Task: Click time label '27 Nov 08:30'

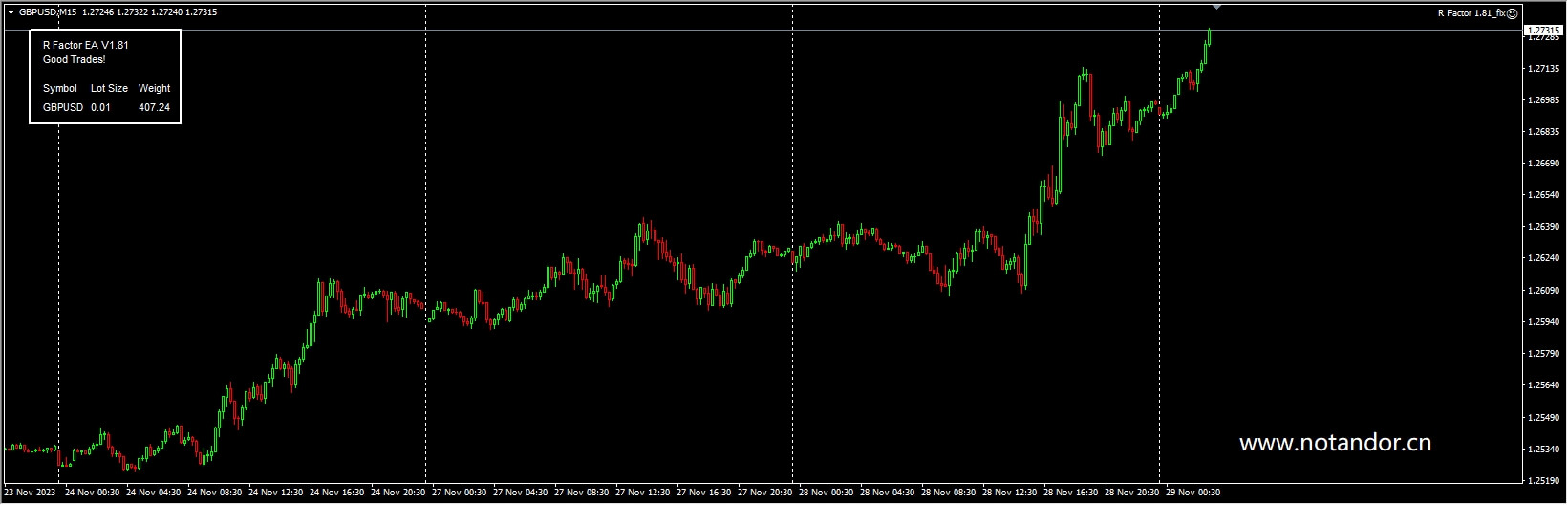Action: point(581,493)
